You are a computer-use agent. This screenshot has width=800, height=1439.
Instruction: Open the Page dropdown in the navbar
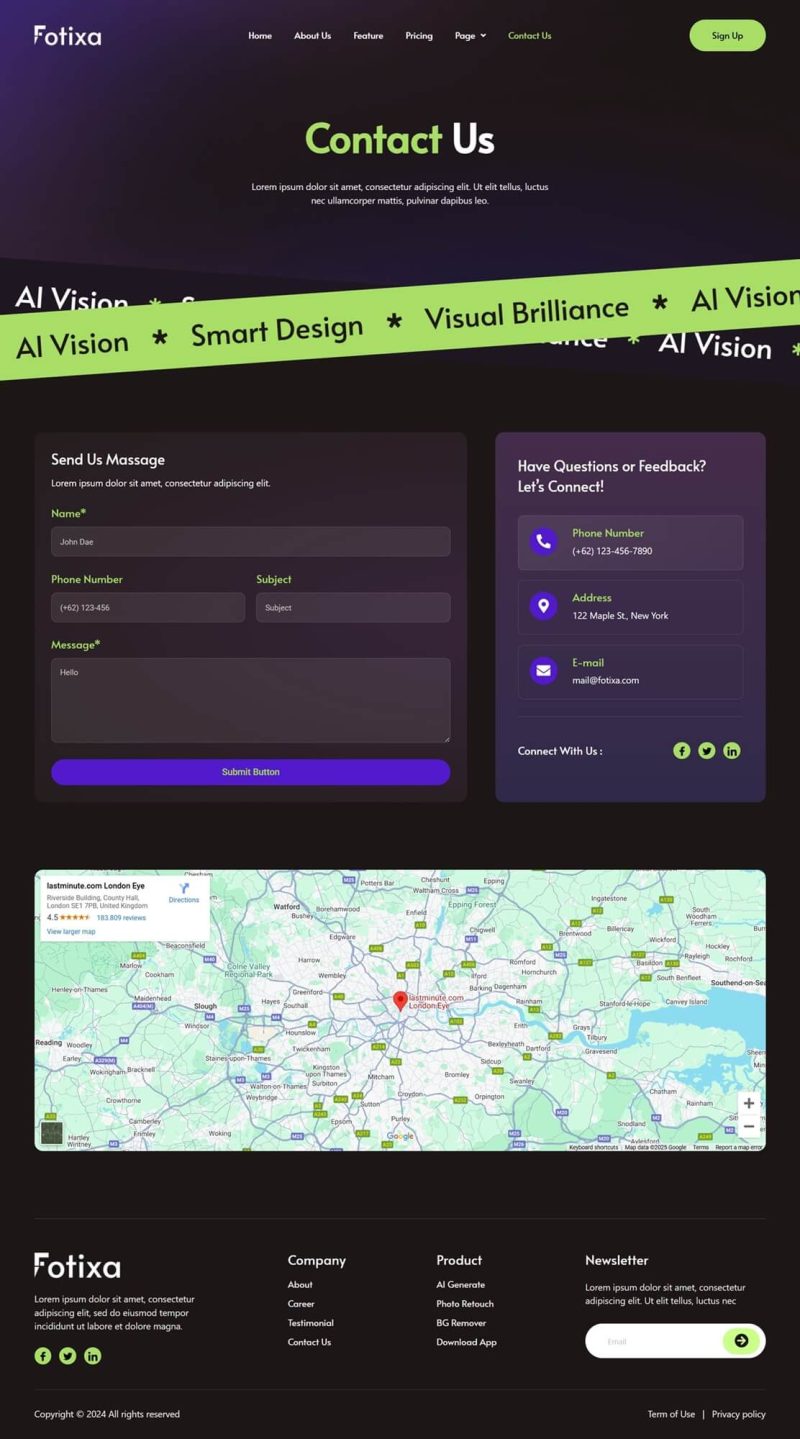click(469, 35)
